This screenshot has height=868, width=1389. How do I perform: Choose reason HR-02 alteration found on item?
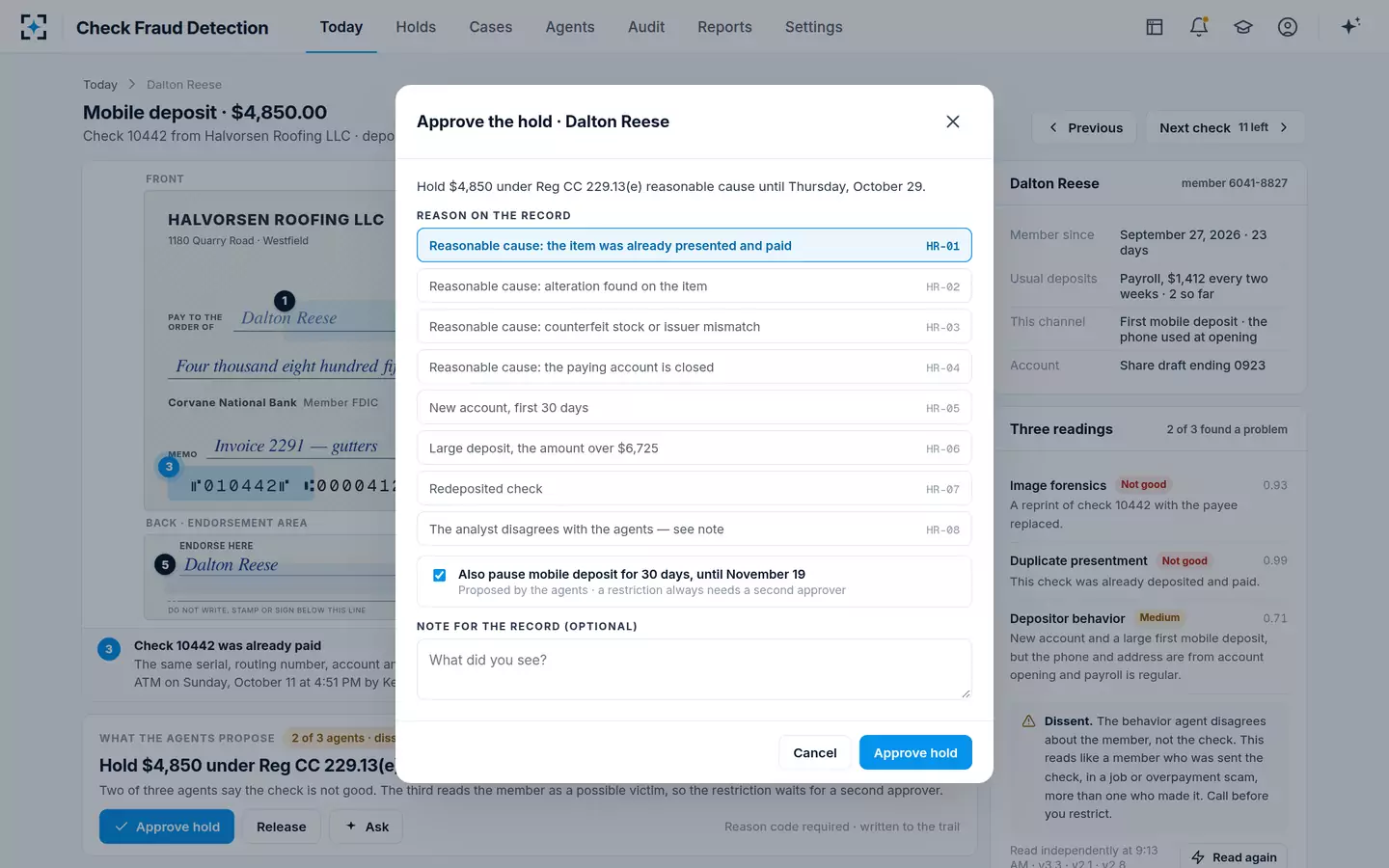pyautogui.click(x=694, y=286)
